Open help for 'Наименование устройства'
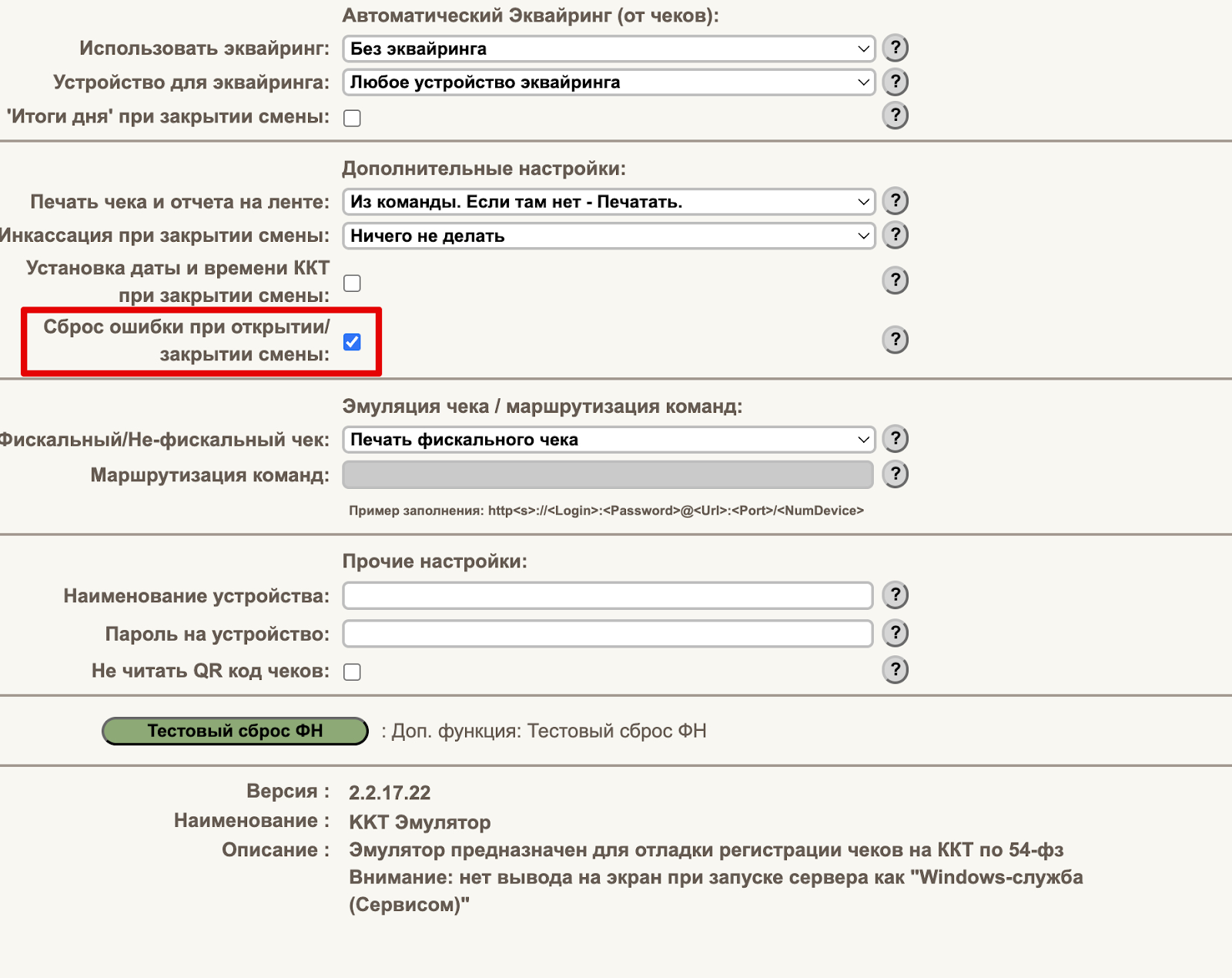 click(x=895, y=595)
